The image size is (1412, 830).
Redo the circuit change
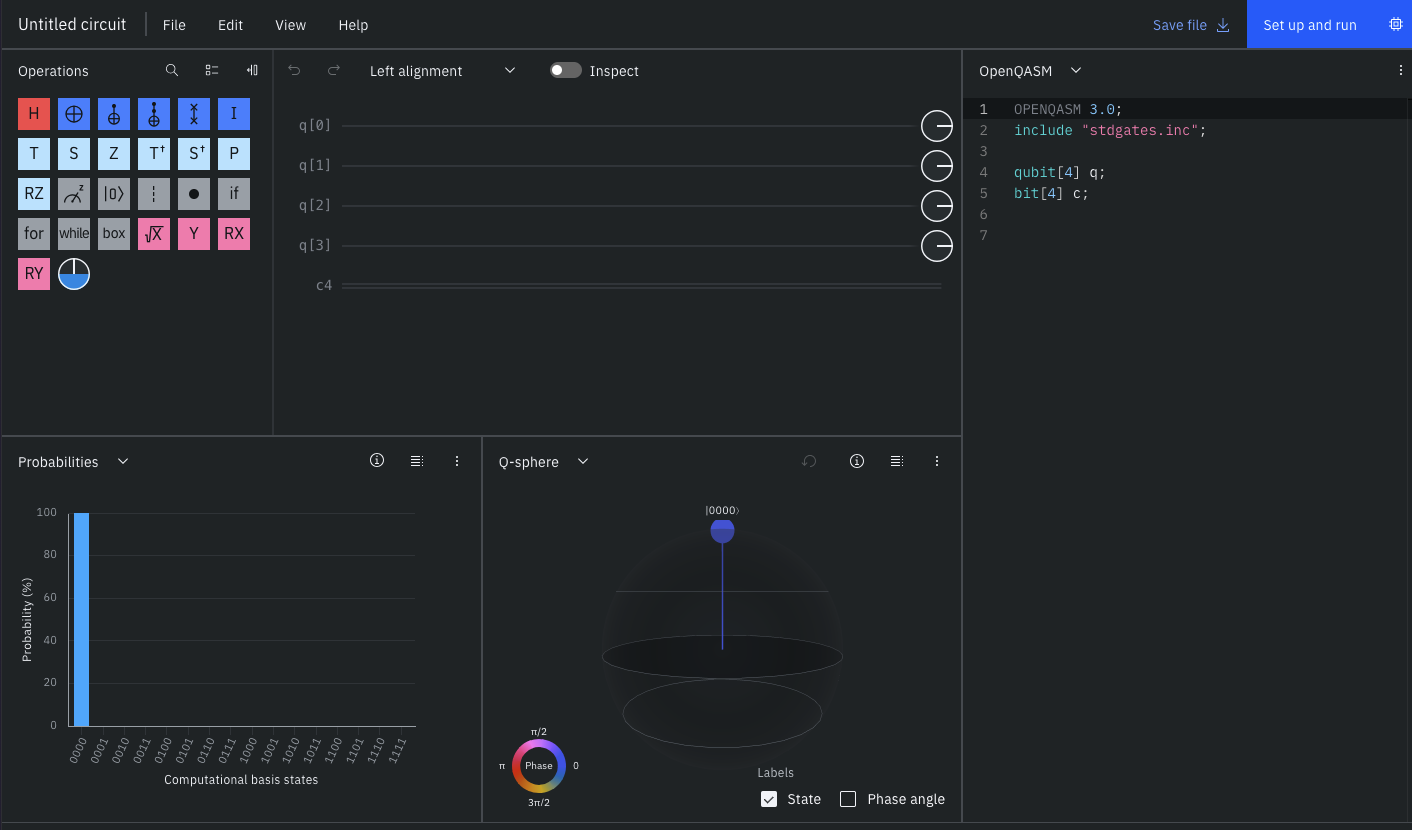tap(334, 71)
